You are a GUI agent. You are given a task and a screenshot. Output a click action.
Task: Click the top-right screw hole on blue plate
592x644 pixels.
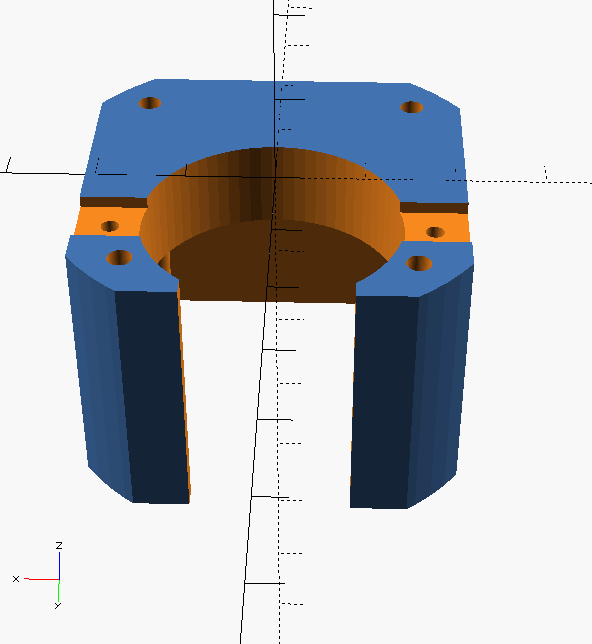[412, 107]
